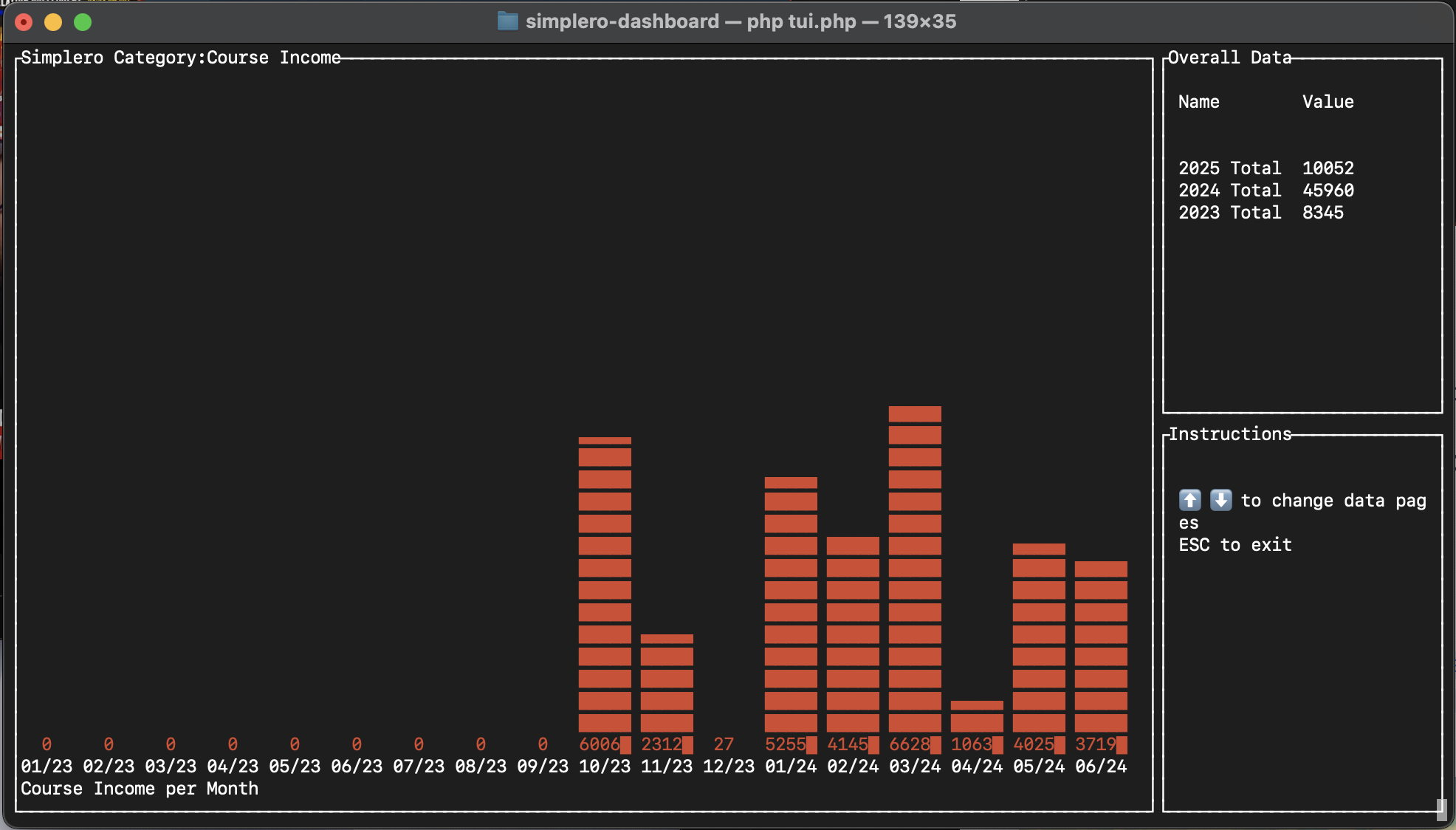Toggle the yellow minimize traffic light button
1456x830 pixels.
(x=53, y=21)
